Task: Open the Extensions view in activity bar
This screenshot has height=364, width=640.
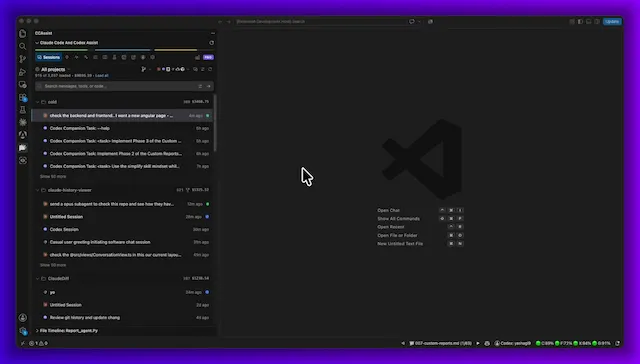Action: pos(22,97)
